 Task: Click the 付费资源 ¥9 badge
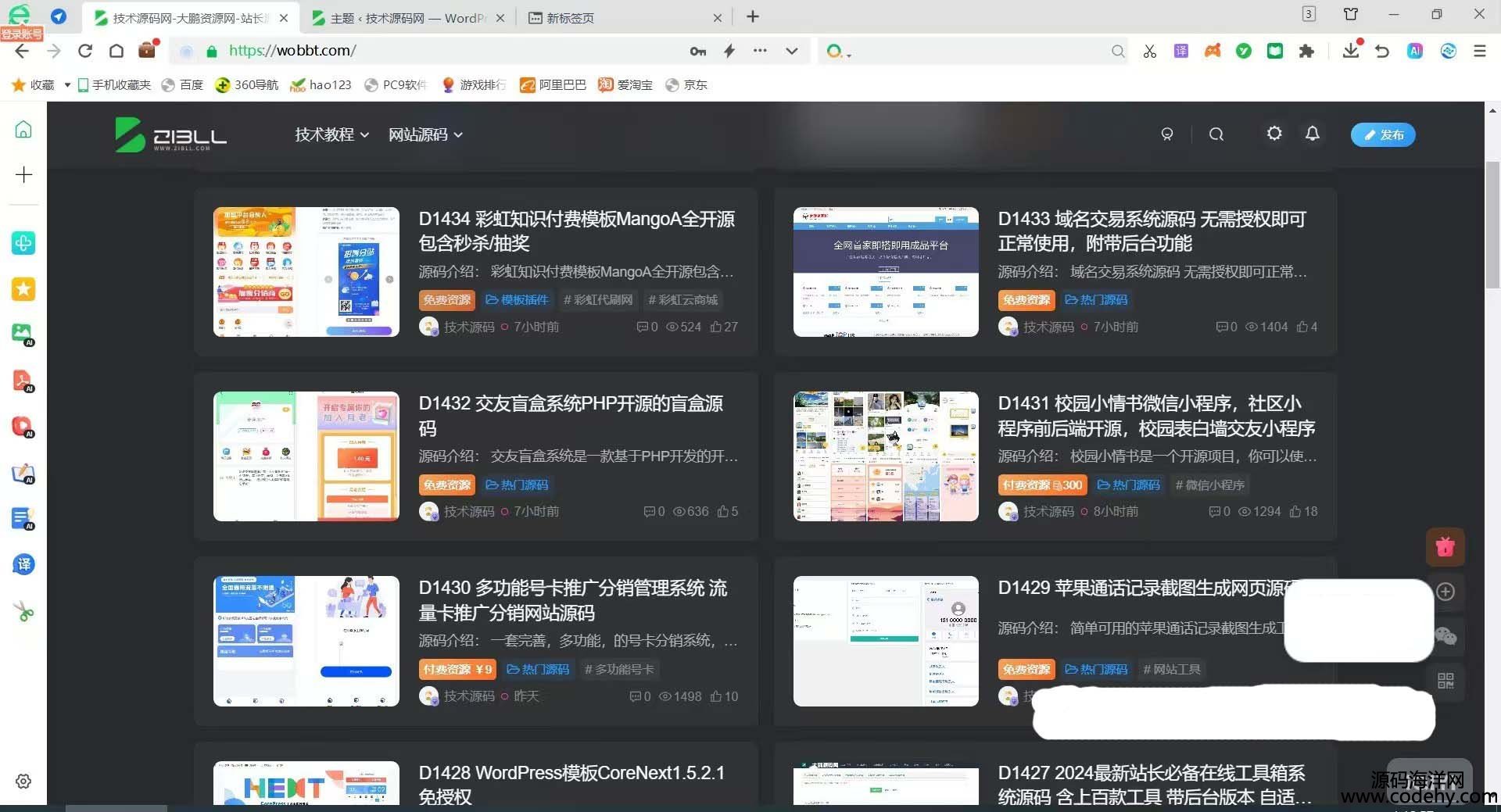coord(458,669)
